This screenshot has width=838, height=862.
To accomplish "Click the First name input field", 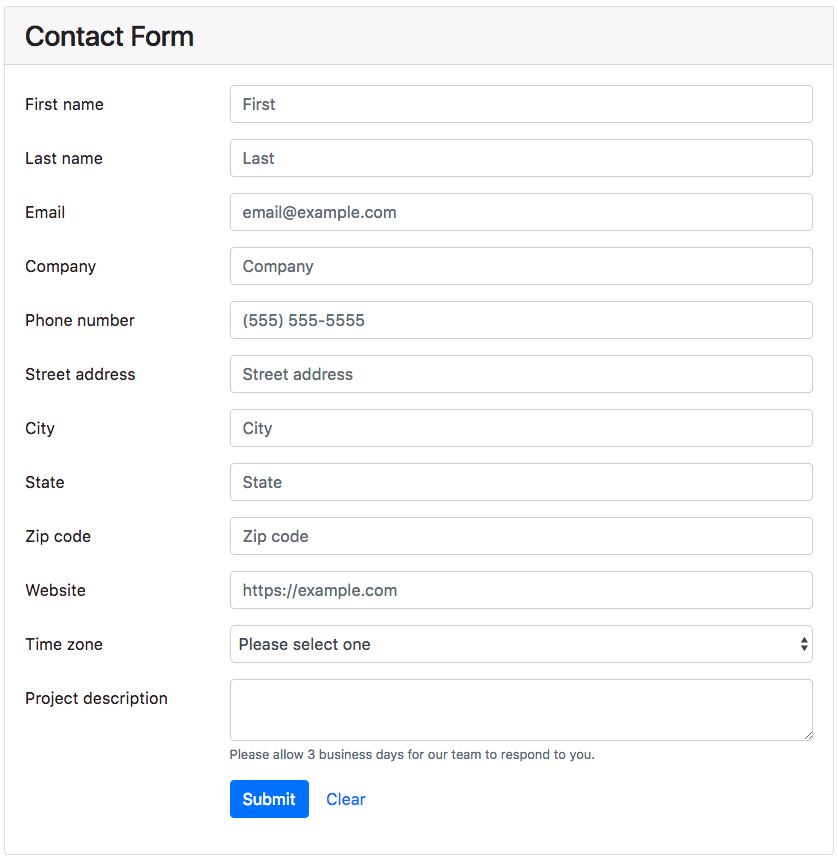I will (521, 104).
